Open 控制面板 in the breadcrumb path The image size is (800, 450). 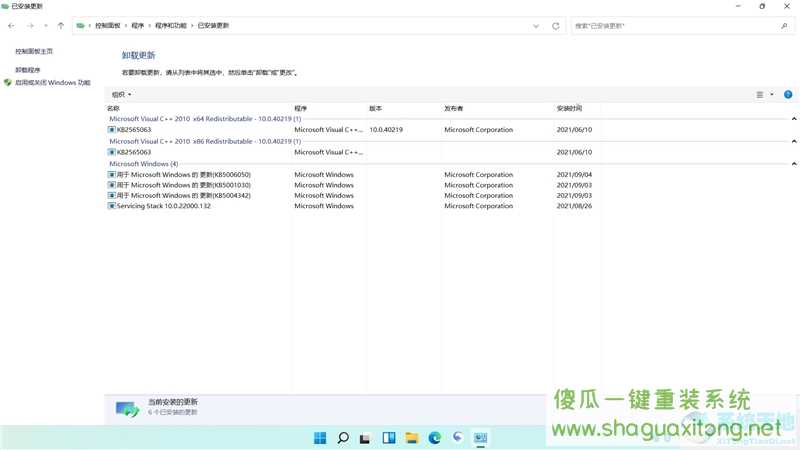click(108, 26)
